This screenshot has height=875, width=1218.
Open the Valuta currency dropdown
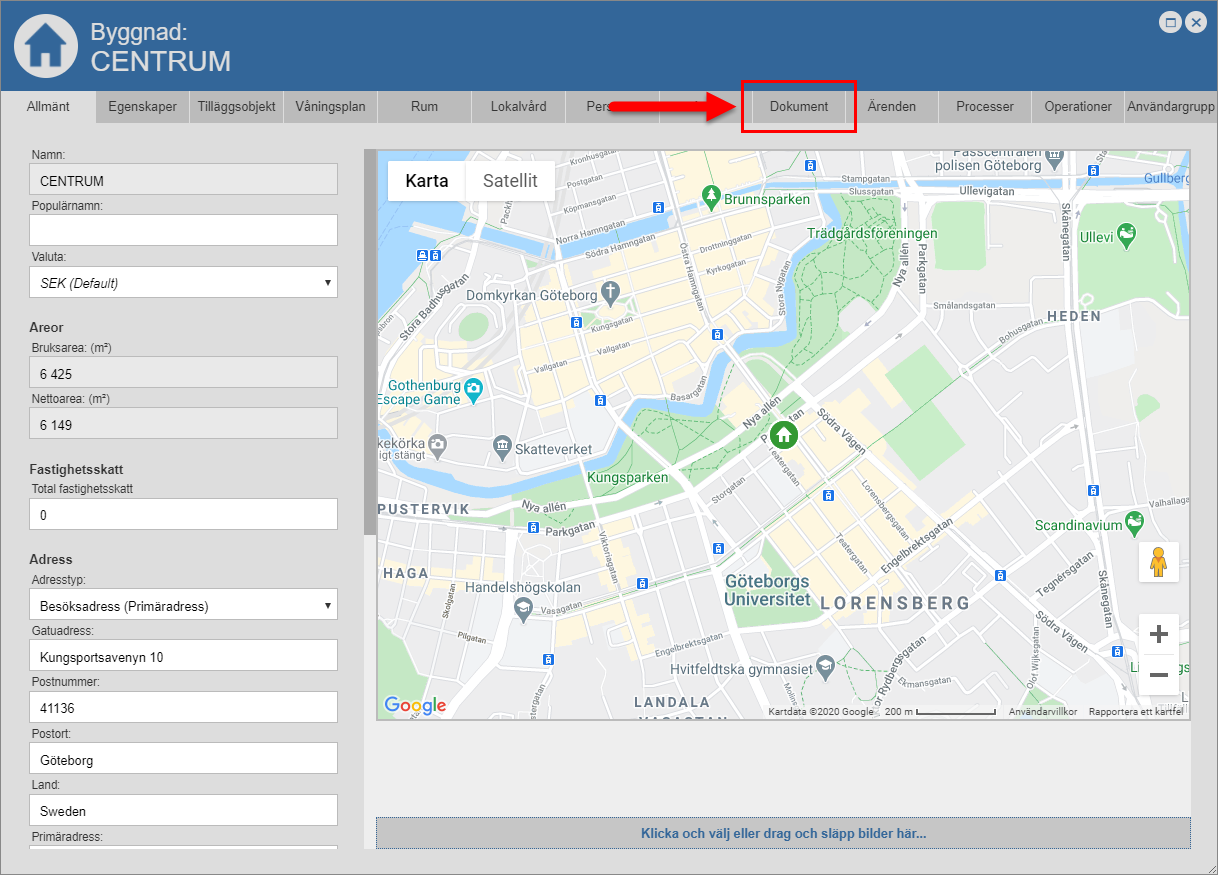pyautogui.click(x=184, y=283)
